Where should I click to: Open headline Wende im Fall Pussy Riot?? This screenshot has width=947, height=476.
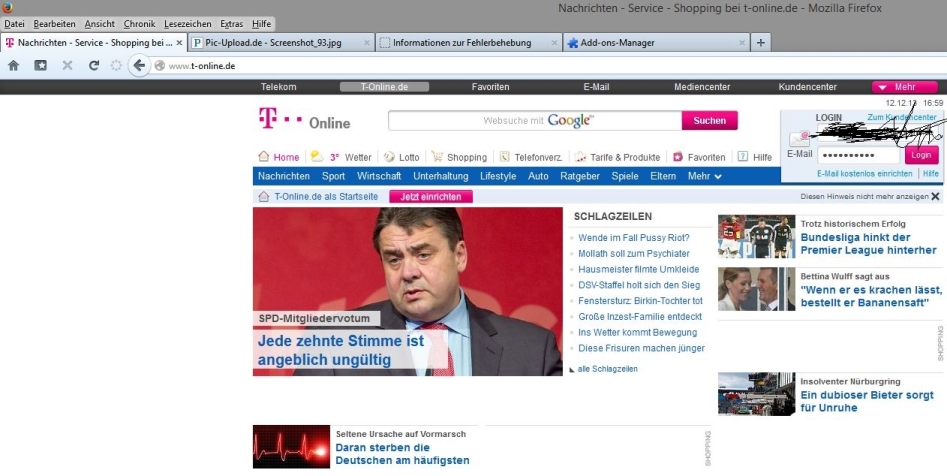pyautogui.click(x=634, y=238)
